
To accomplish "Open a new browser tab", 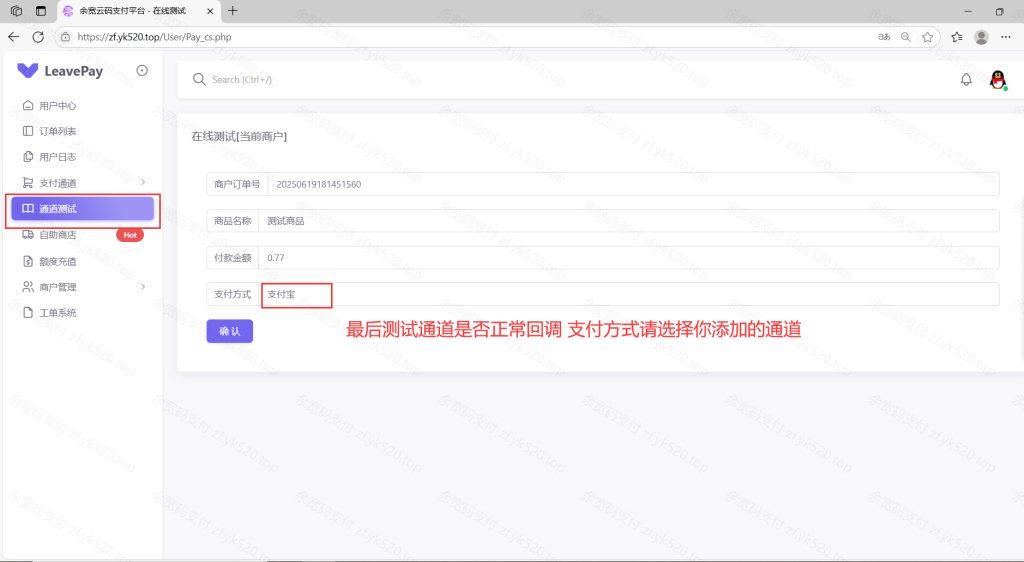I will click(x=233, y=11).
